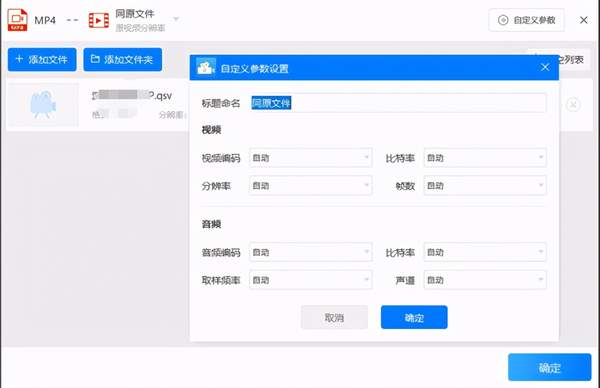Click the bottom-right 确定 button of main window
Screen dimensions: 600x388
tap(549, 367)
